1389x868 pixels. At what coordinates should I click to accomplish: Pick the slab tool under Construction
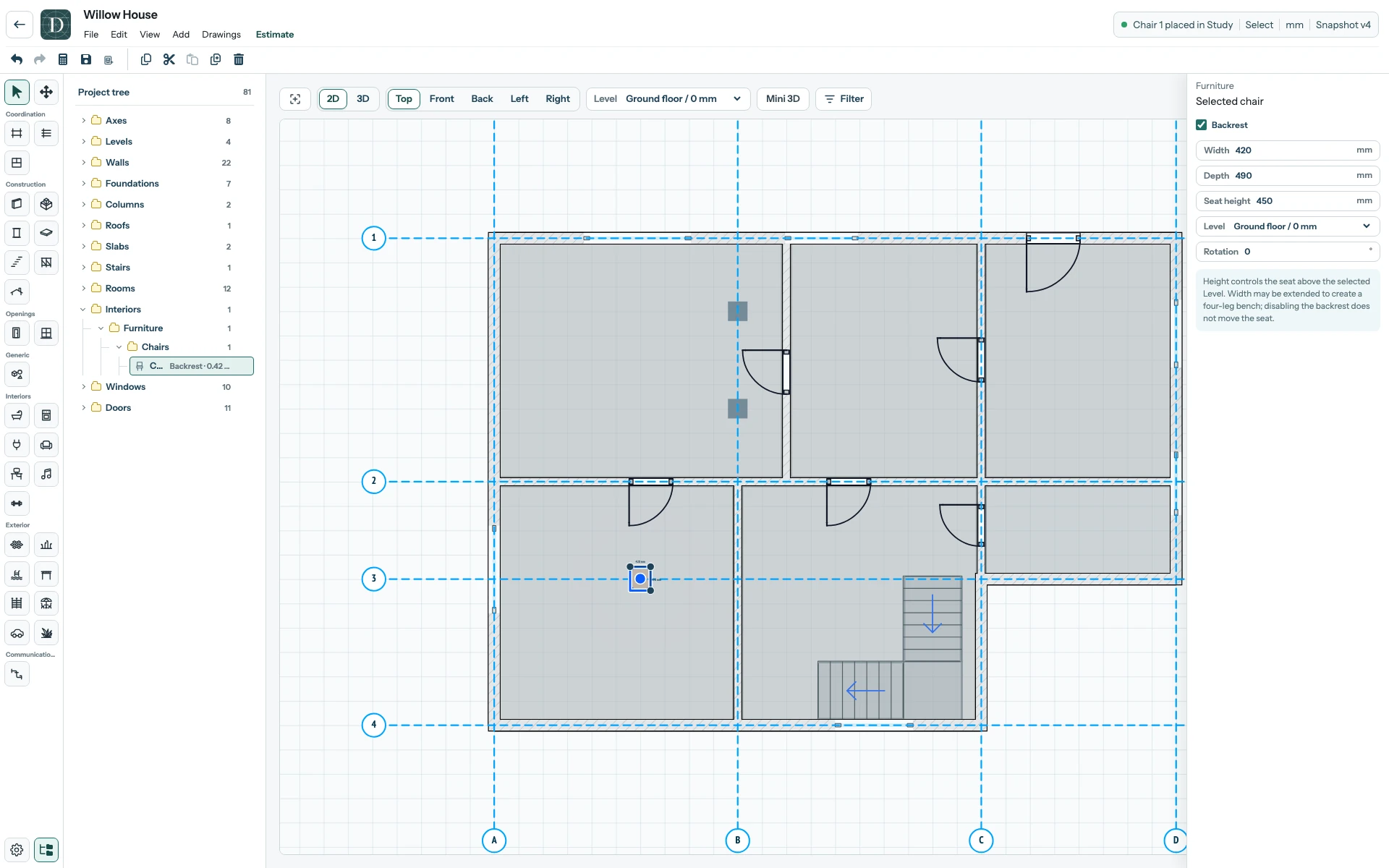point(46,233)
